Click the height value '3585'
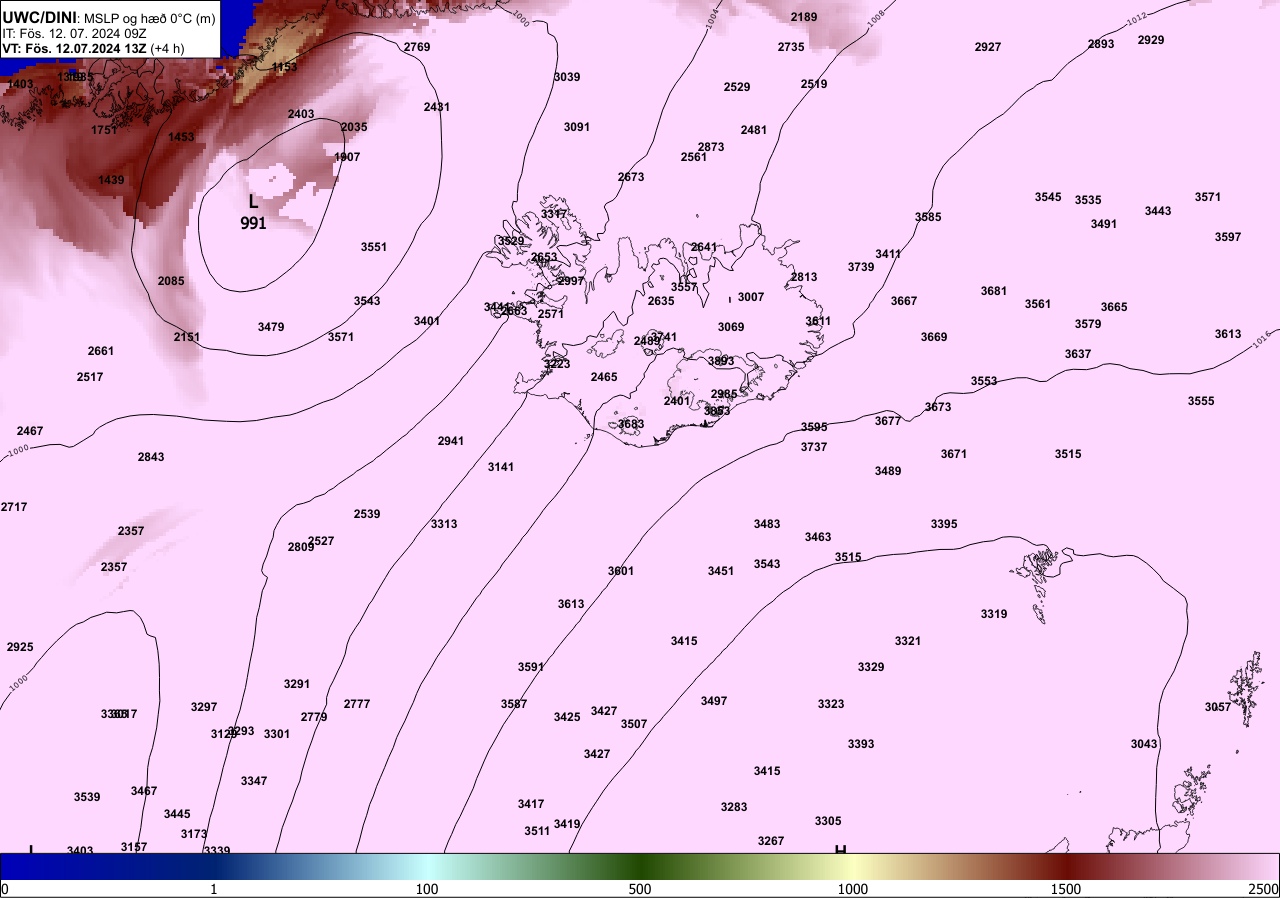The width and height of the screenshot is (1280, 898). (928, 217)
